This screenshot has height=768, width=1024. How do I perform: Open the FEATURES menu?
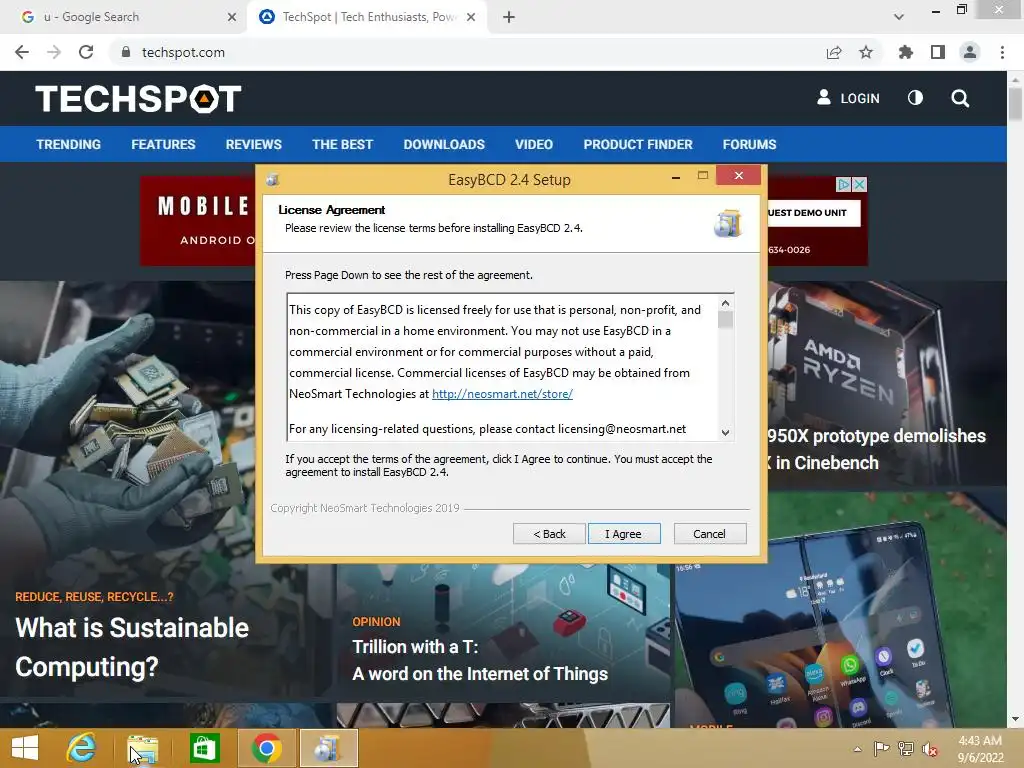pyautogui.click(x=163, y=144)
